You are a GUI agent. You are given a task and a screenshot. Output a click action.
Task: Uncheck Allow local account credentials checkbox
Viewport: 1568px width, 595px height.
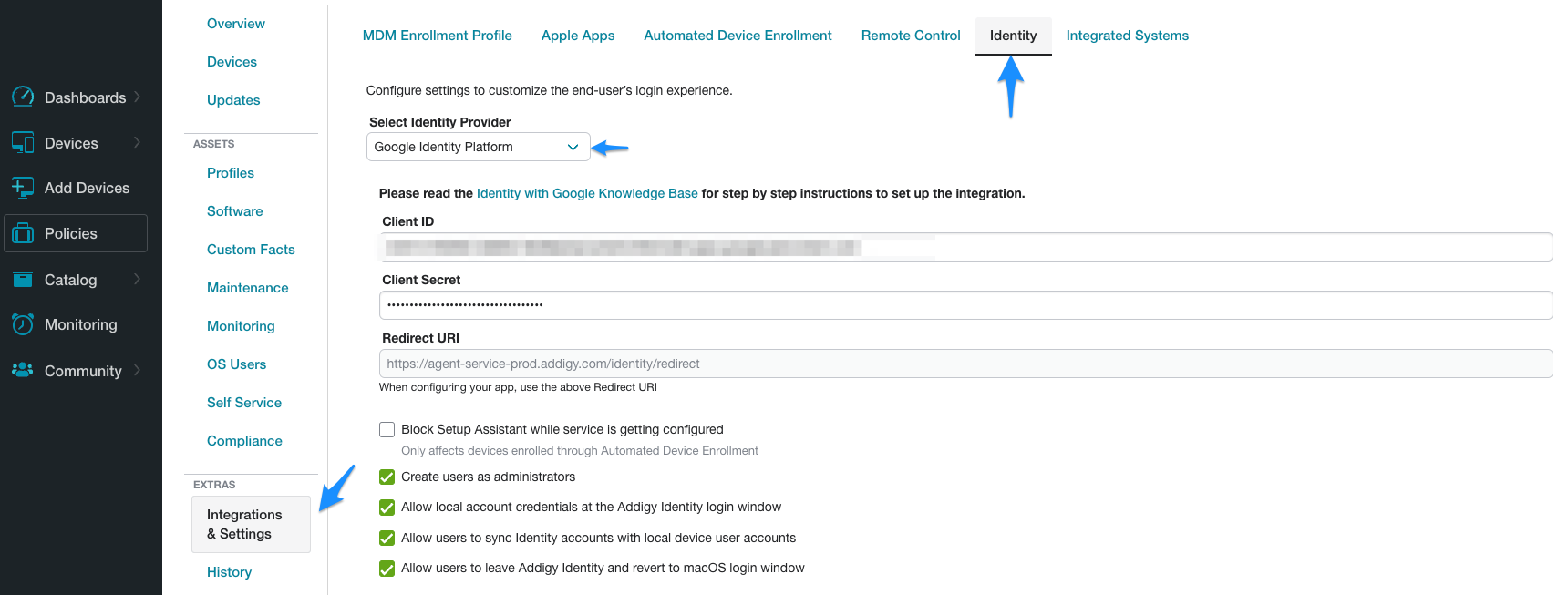(x=387, y=508)
